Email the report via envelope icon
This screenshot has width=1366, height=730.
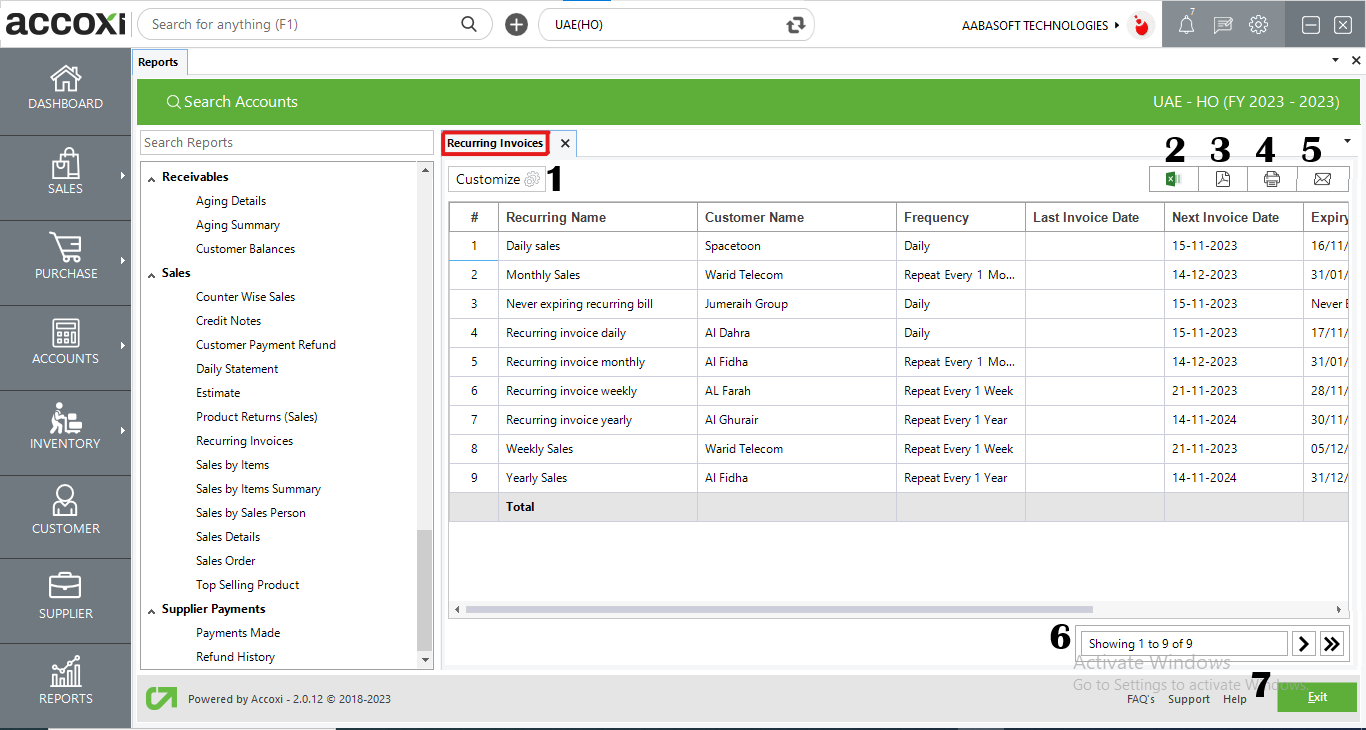[x=1321, y=178]
